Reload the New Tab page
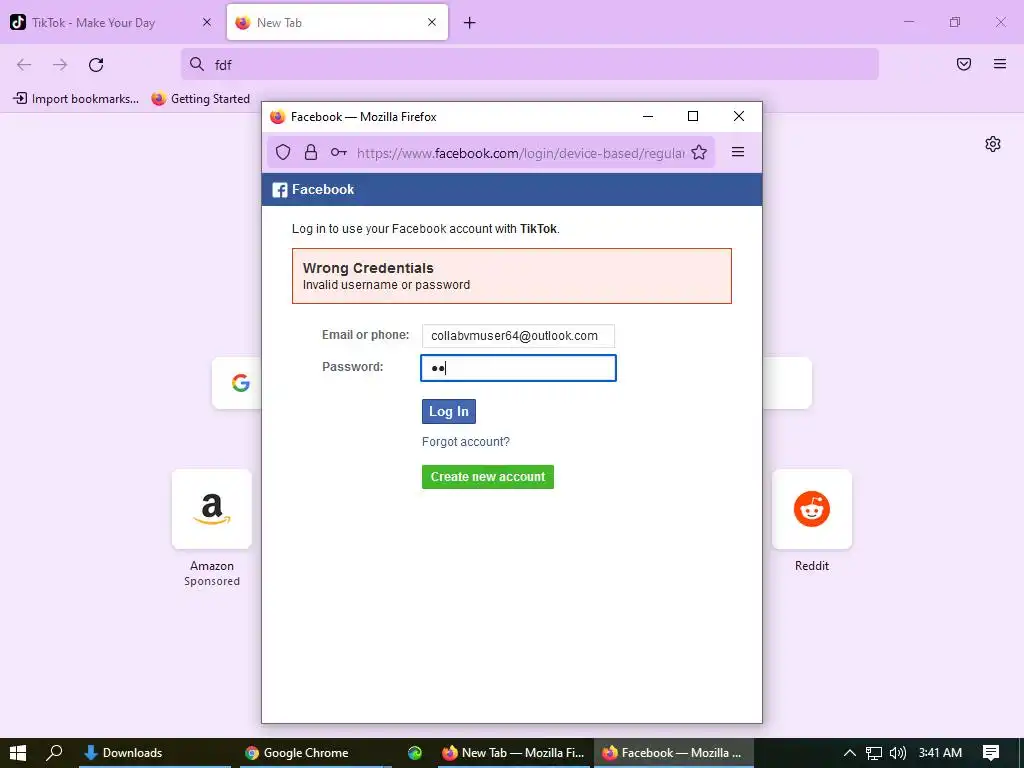 96,65
